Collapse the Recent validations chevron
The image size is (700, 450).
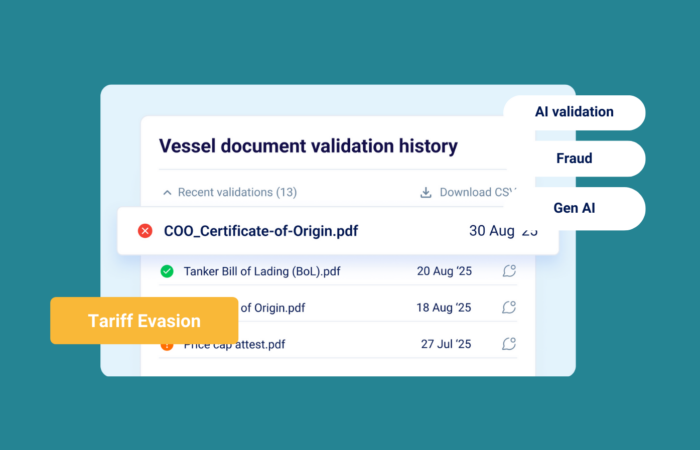[167, 193]
